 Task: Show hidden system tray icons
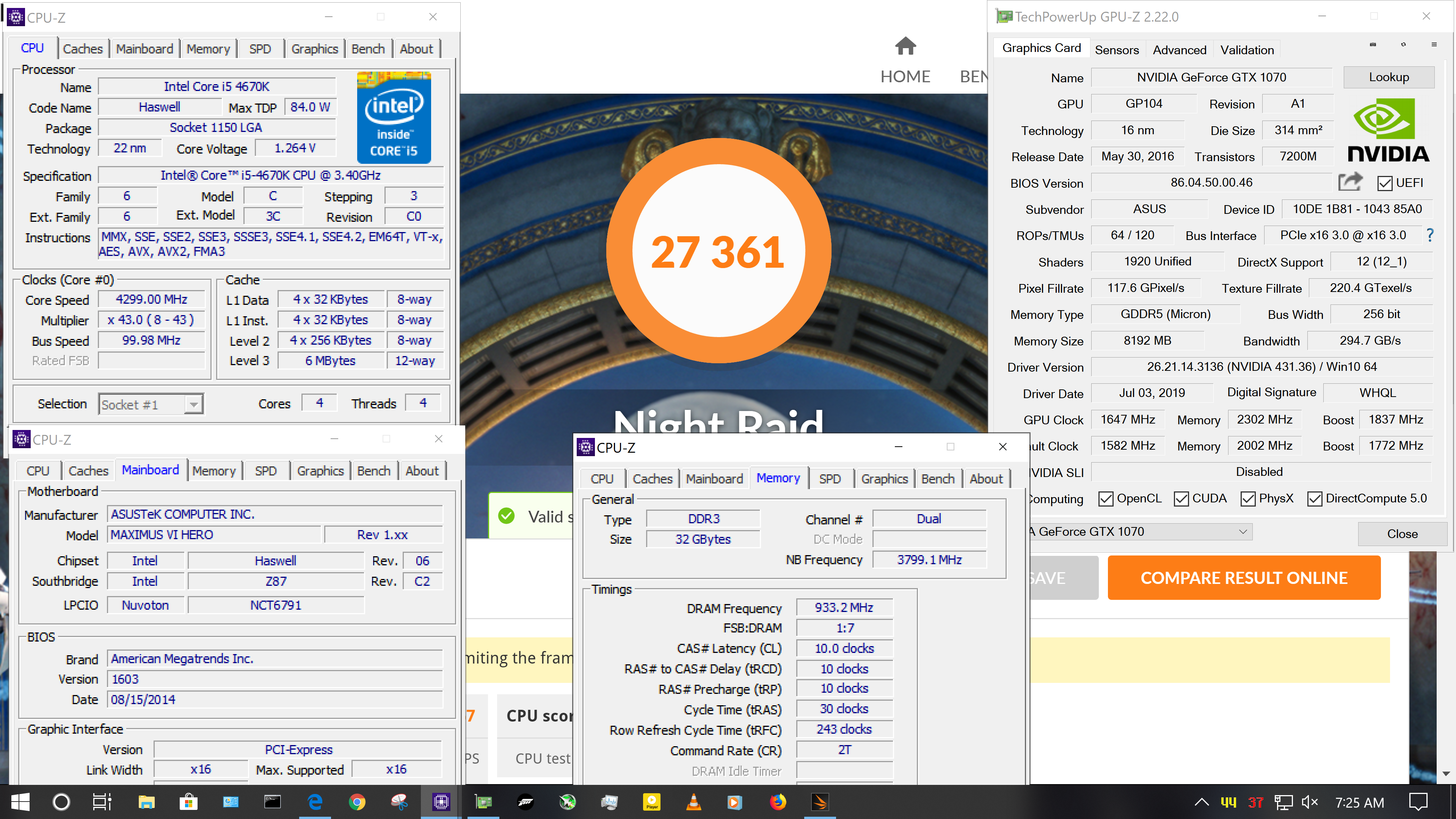coord(1202,802)
